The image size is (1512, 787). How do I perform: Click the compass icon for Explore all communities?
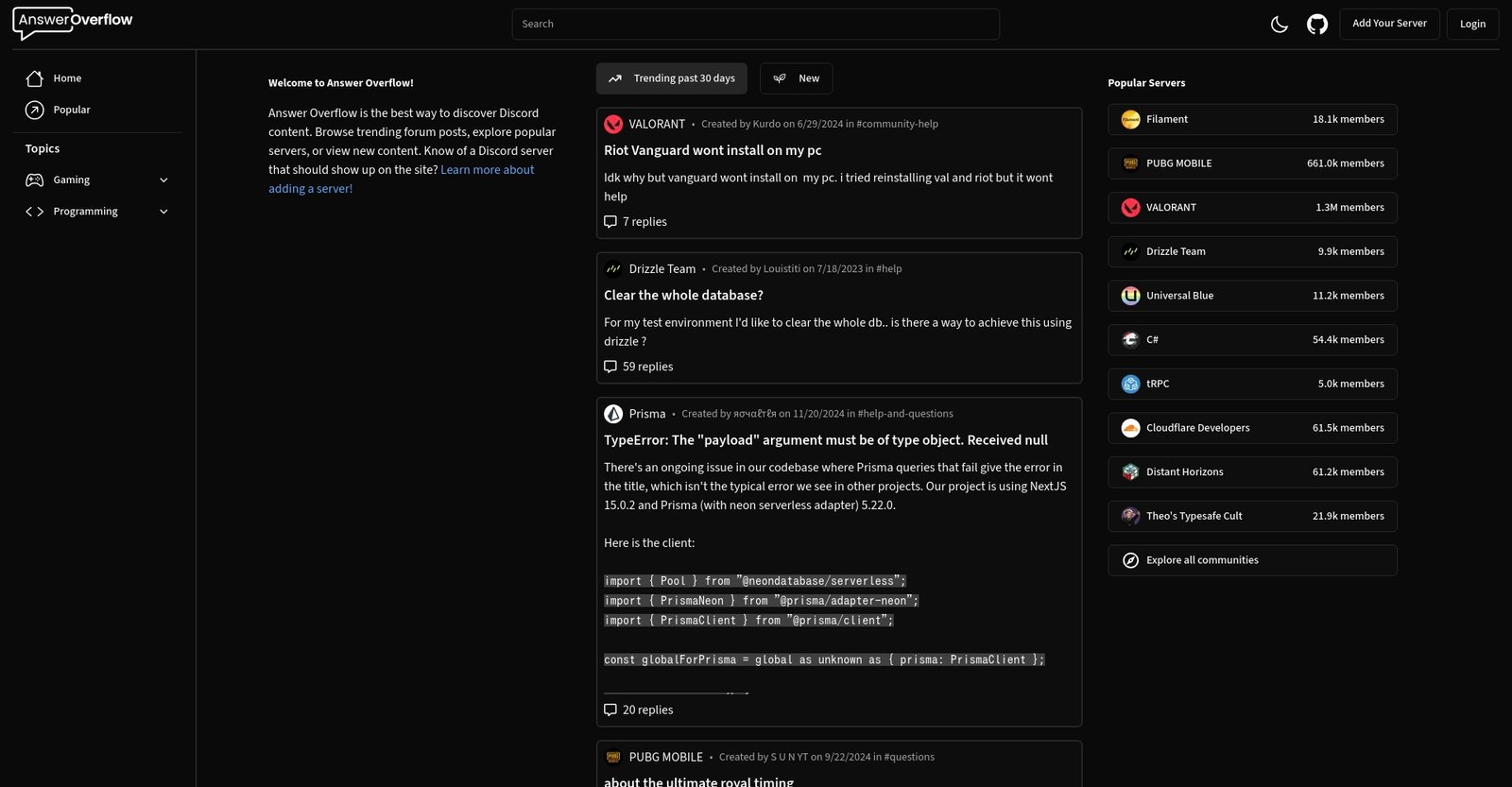1130,561
